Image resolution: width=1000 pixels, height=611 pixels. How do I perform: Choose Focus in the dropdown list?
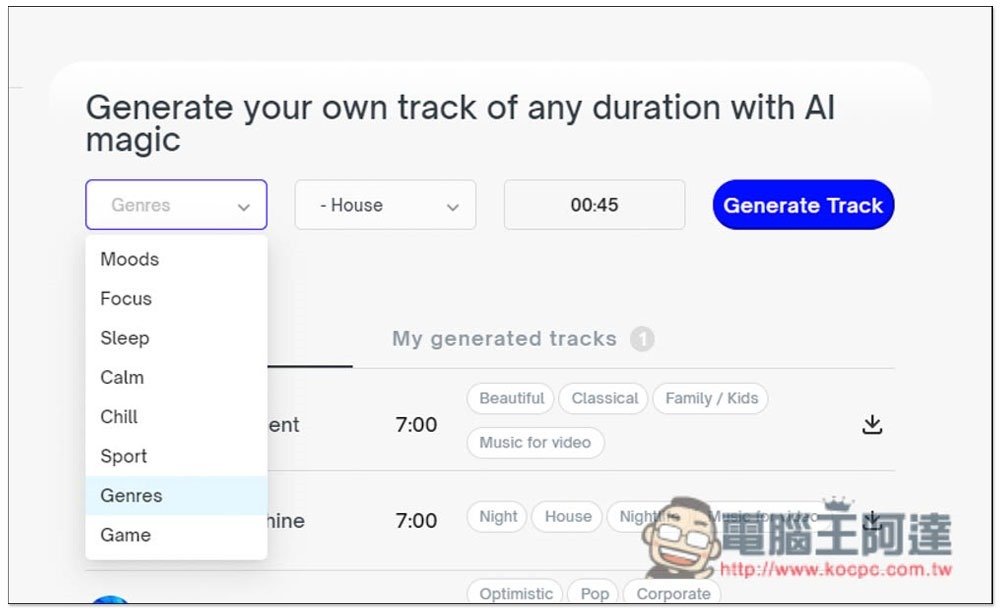[126, 298]
